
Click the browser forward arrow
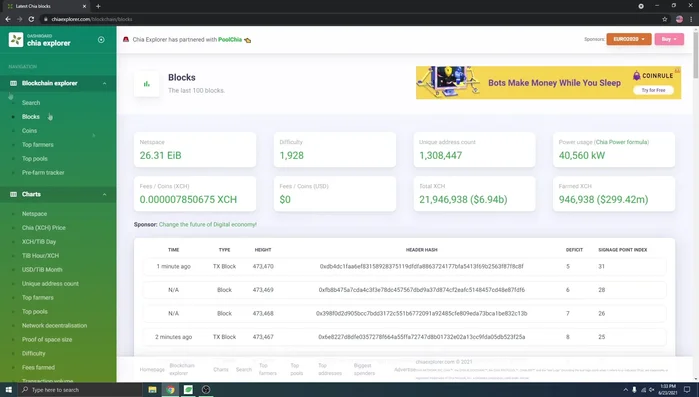coord(20,19)
